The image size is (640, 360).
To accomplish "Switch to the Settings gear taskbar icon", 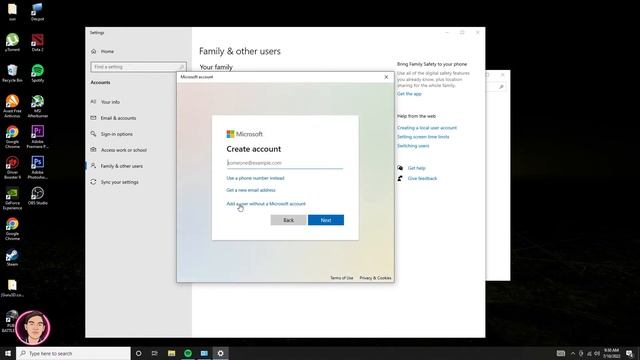I will click(220, 353).
